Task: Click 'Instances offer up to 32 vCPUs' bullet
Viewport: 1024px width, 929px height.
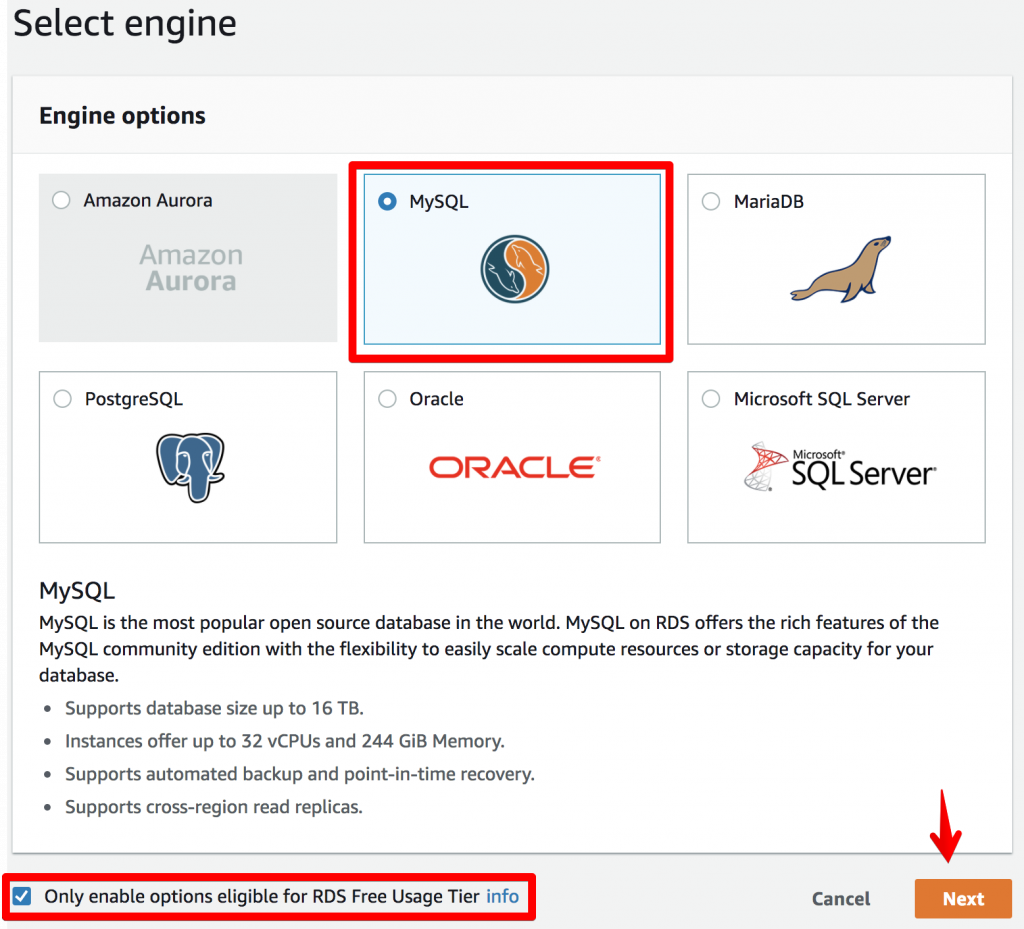Action: [285, 741]
